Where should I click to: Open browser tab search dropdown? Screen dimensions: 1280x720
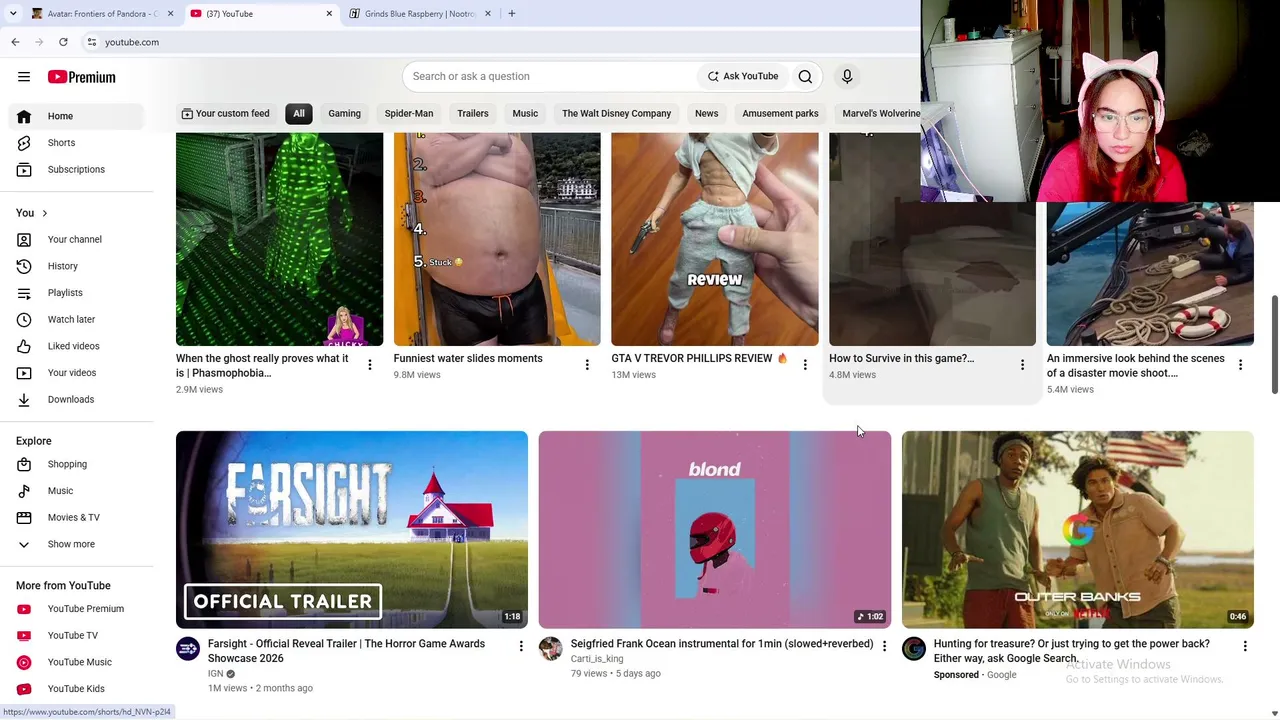click(13, 14)
